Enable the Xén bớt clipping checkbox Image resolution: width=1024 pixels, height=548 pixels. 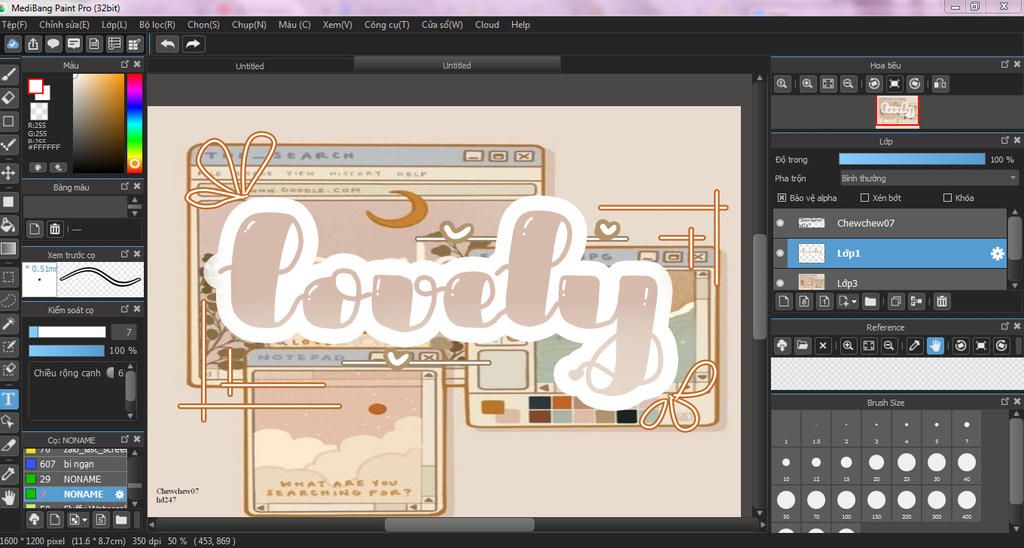click(x=865, y=198)
